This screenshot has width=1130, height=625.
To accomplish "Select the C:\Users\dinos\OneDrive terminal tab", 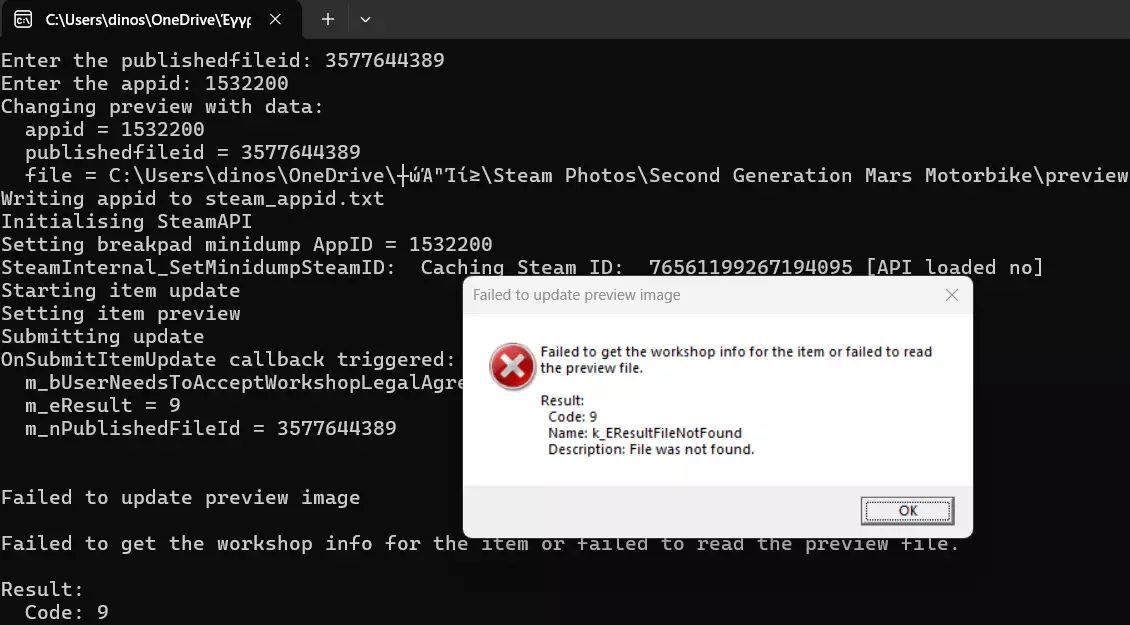I will [150, 19].
